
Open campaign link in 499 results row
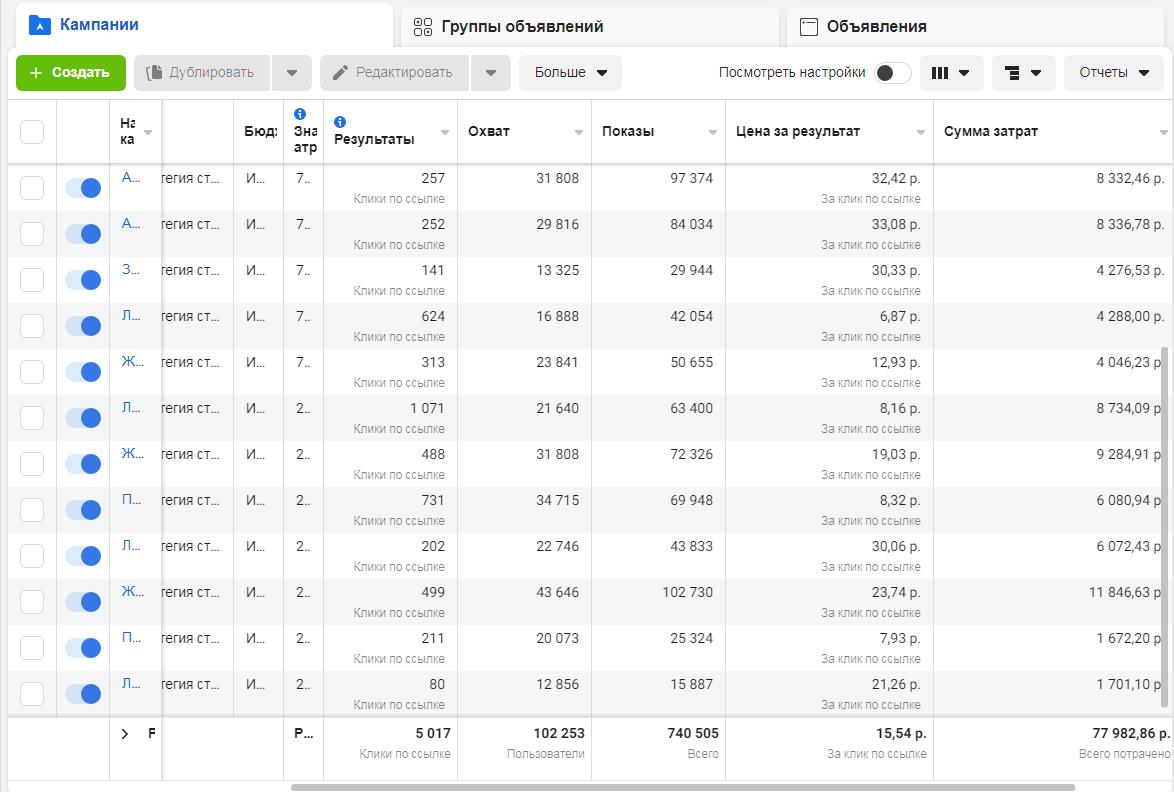point(133,591)
